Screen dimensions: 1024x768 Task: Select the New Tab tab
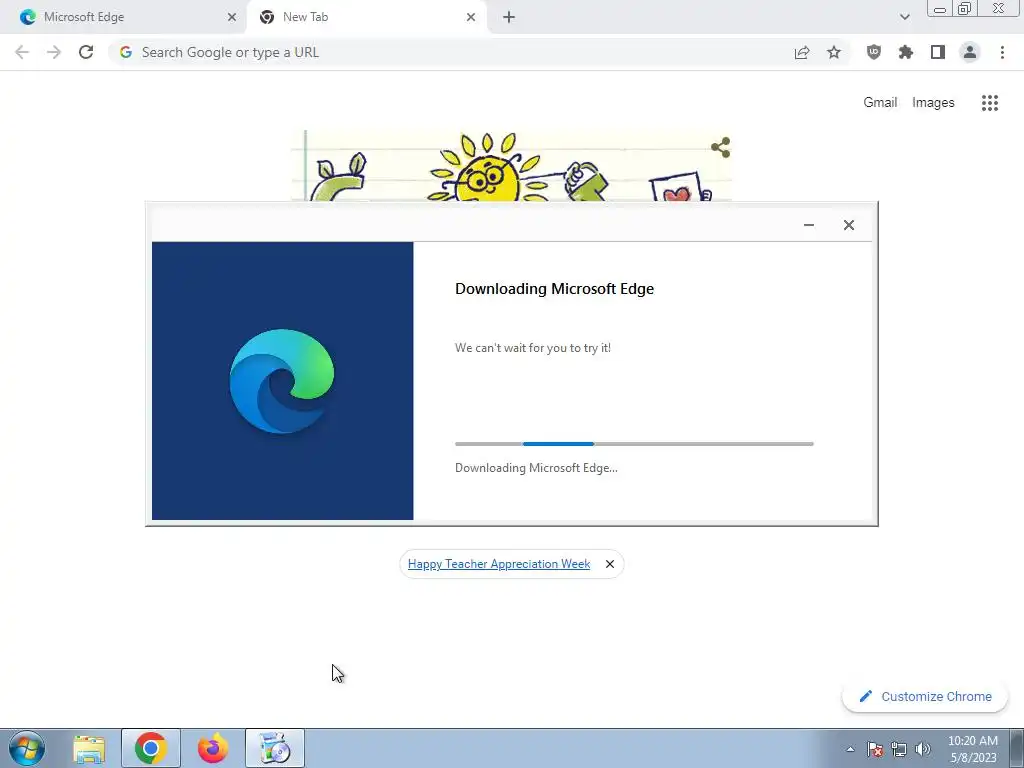[x=366, y=17]
